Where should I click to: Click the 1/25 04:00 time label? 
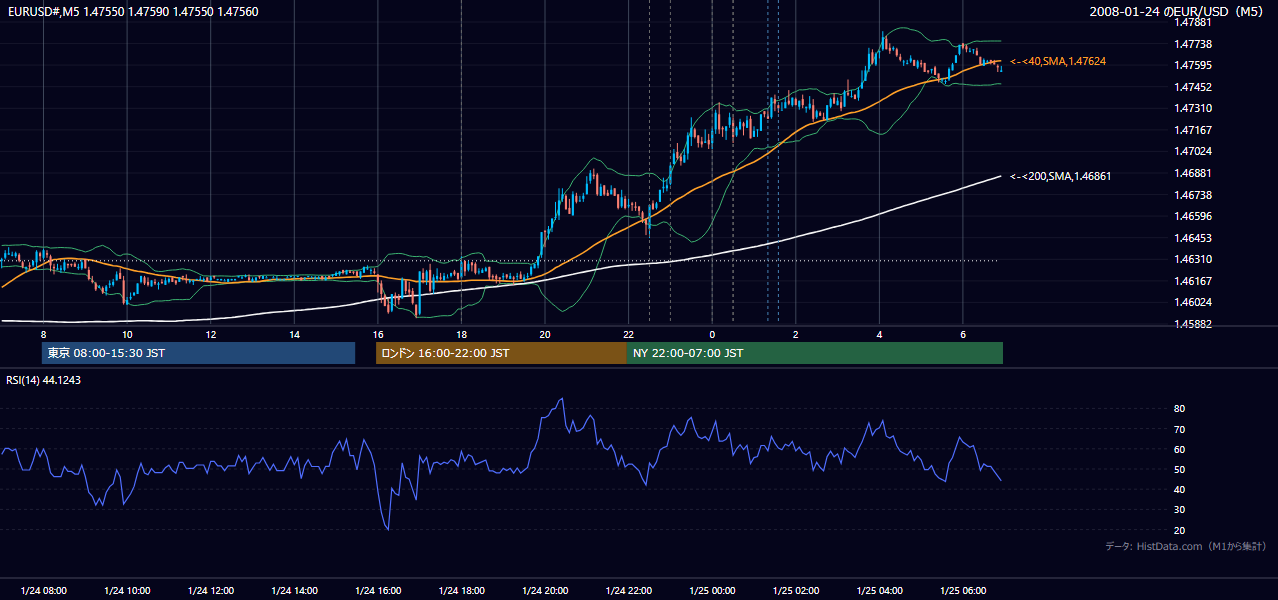(879, 591)
